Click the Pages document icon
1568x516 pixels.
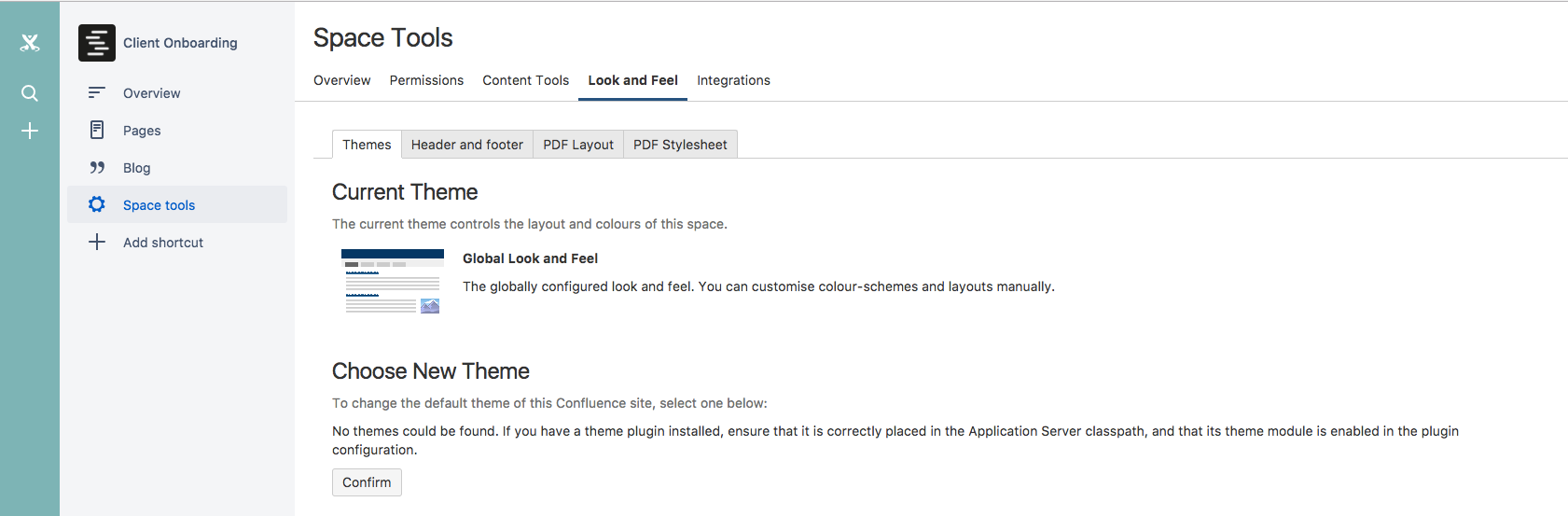tap(97, 130)
